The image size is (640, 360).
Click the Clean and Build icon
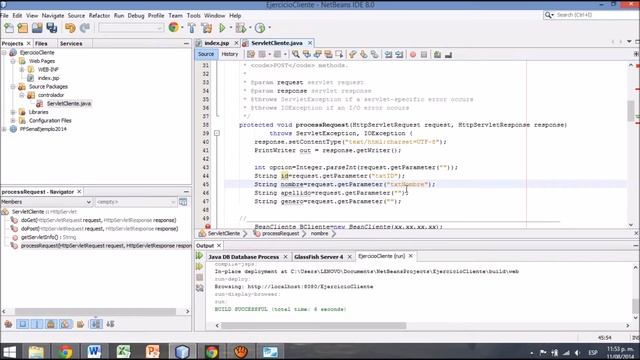coord(207,28)
